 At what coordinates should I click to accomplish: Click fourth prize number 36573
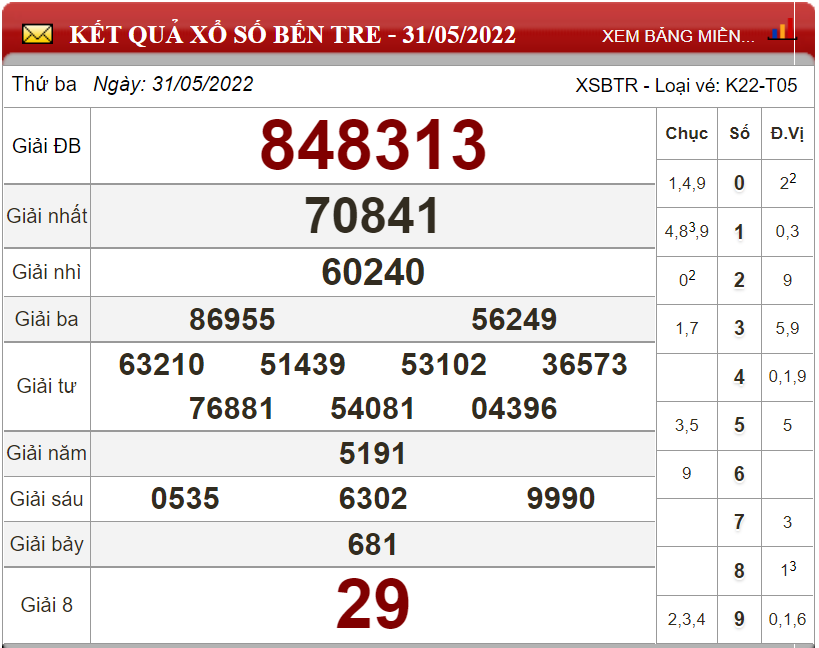pos(584,364)
